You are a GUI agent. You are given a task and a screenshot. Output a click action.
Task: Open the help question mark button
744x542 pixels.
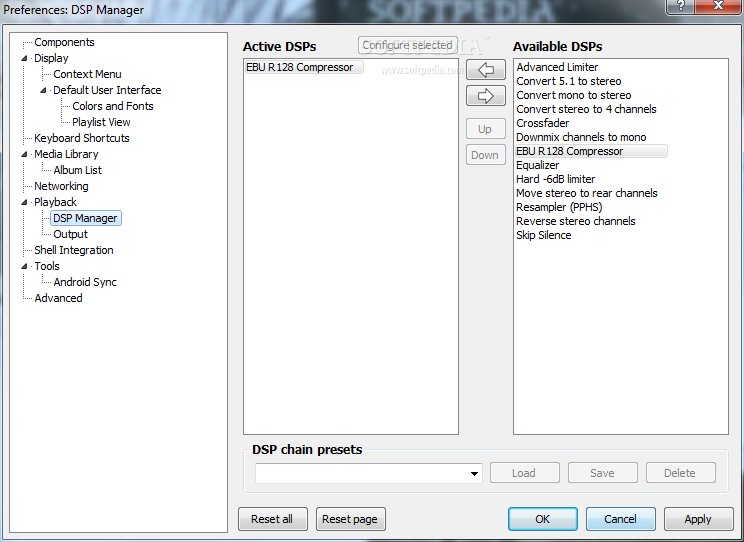pyautogui.click(x=680, y=6)
